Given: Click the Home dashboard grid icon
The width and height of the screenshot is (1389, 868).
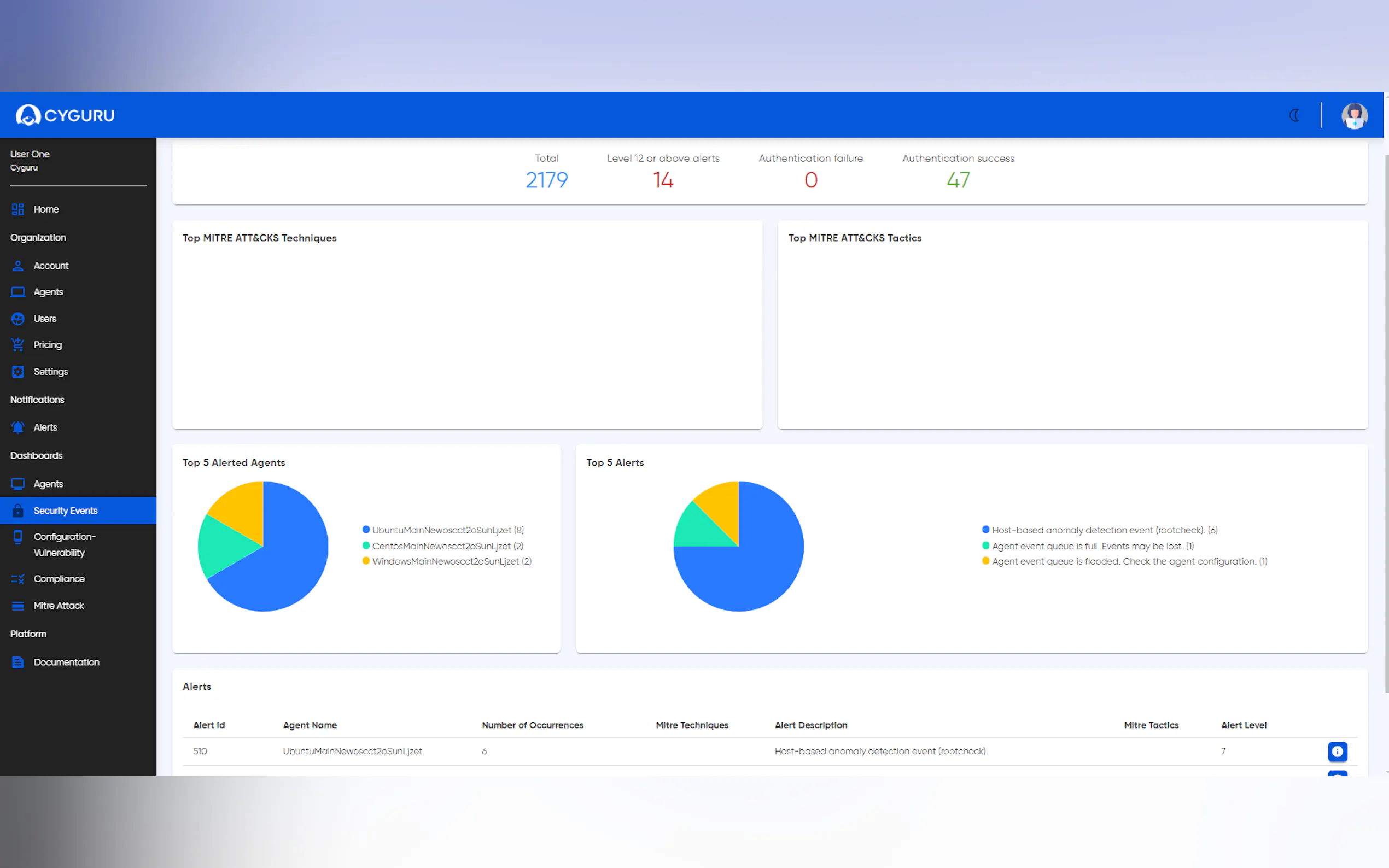Looking at the screenshot, I should (18, 209).
